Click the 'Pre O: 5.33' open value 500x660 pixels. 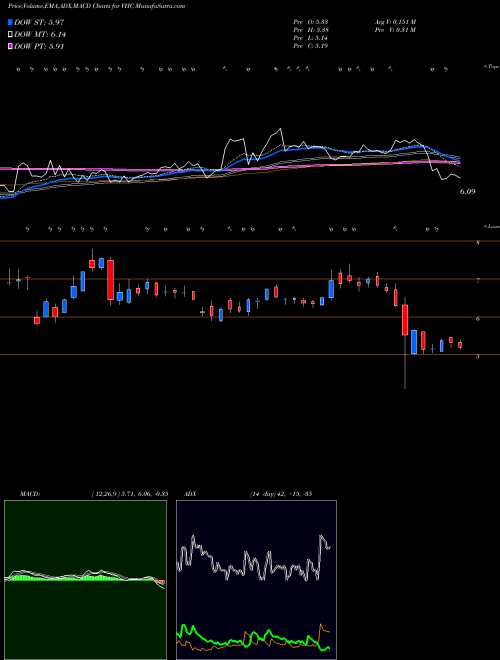point(311,22)
